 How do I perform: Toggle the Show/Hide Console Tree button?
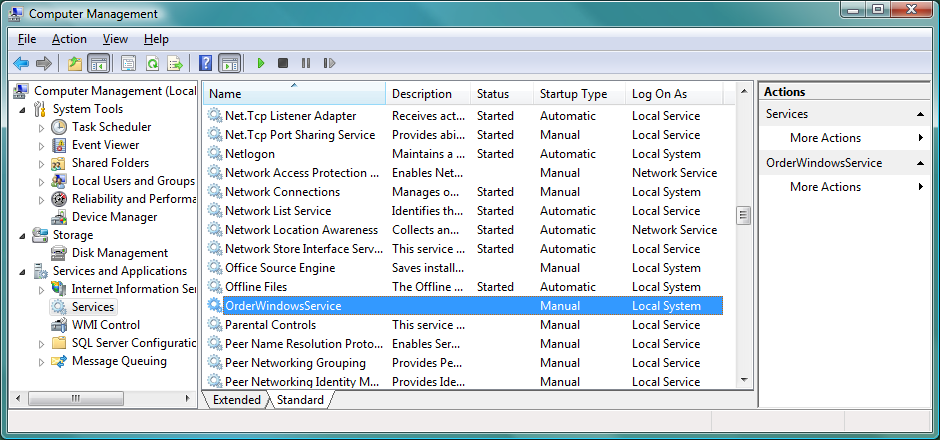98,64
